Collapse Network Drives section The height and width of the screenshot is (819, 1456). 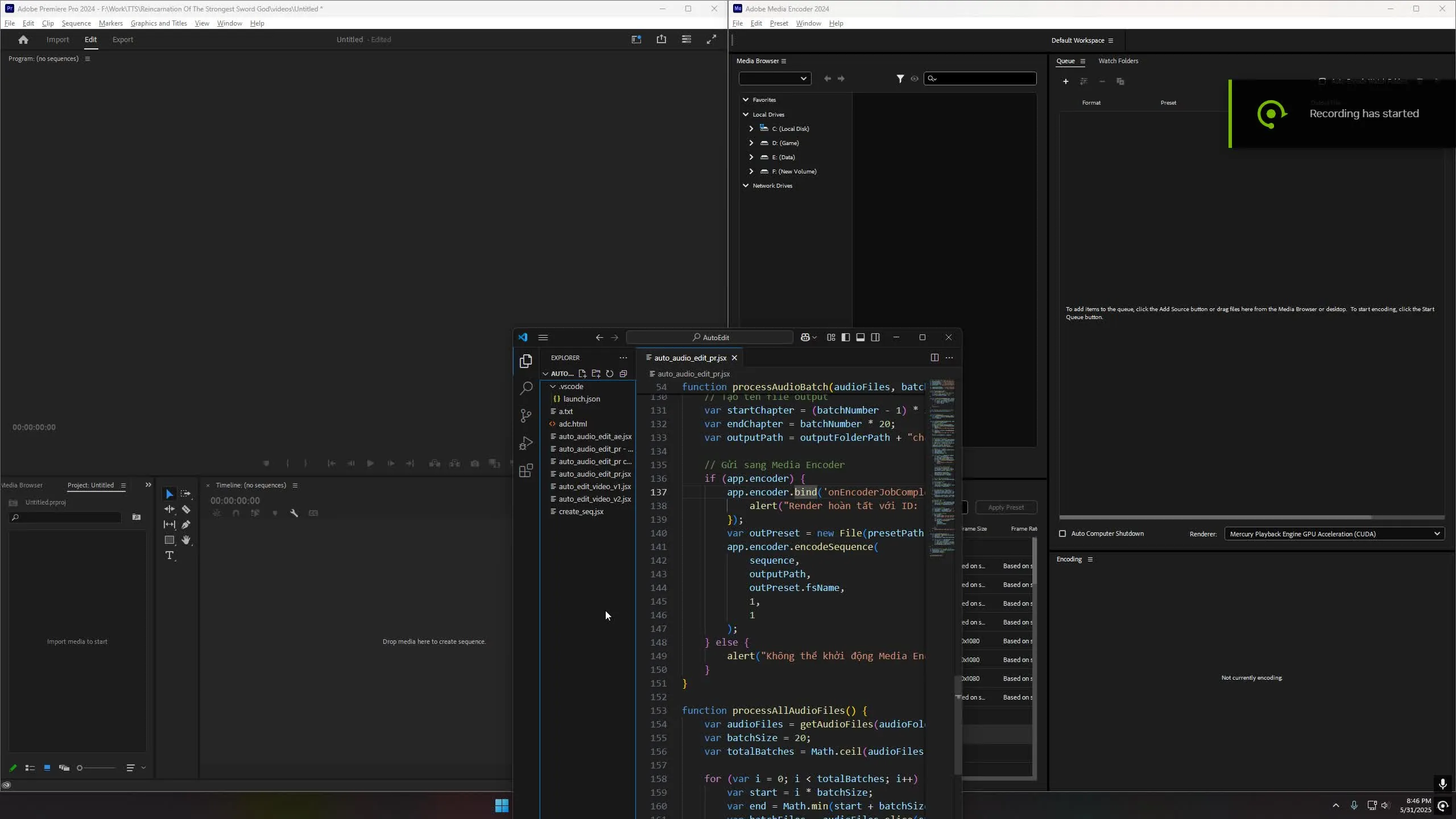tap(746, 186)
